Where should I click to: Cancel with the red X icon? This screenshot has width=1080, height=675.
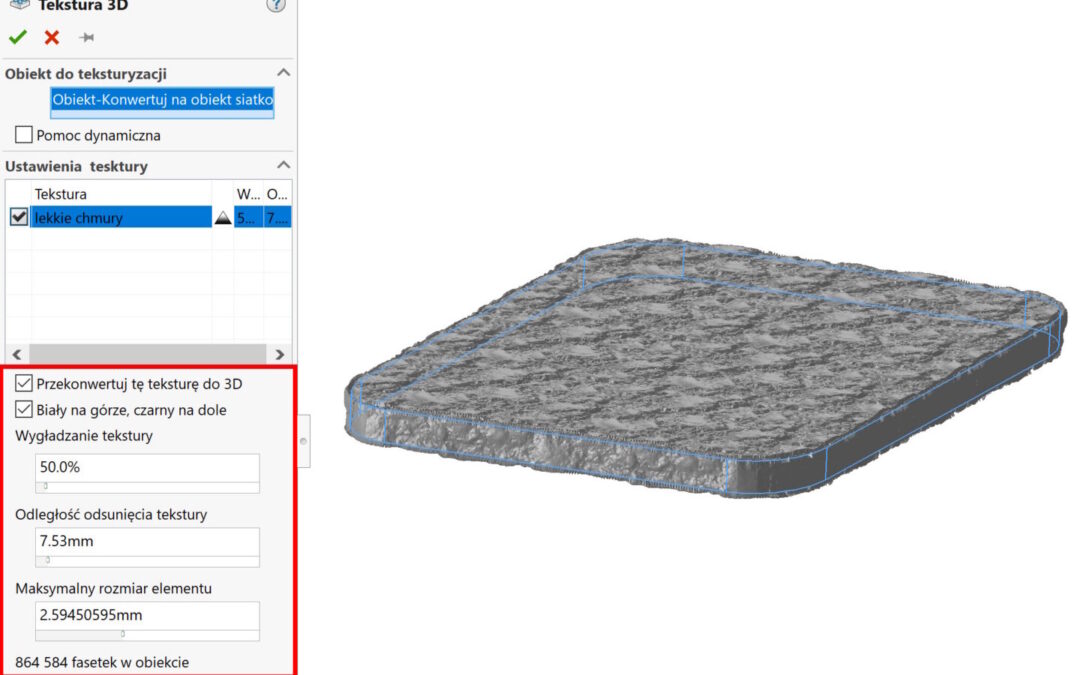coord(52,37)
